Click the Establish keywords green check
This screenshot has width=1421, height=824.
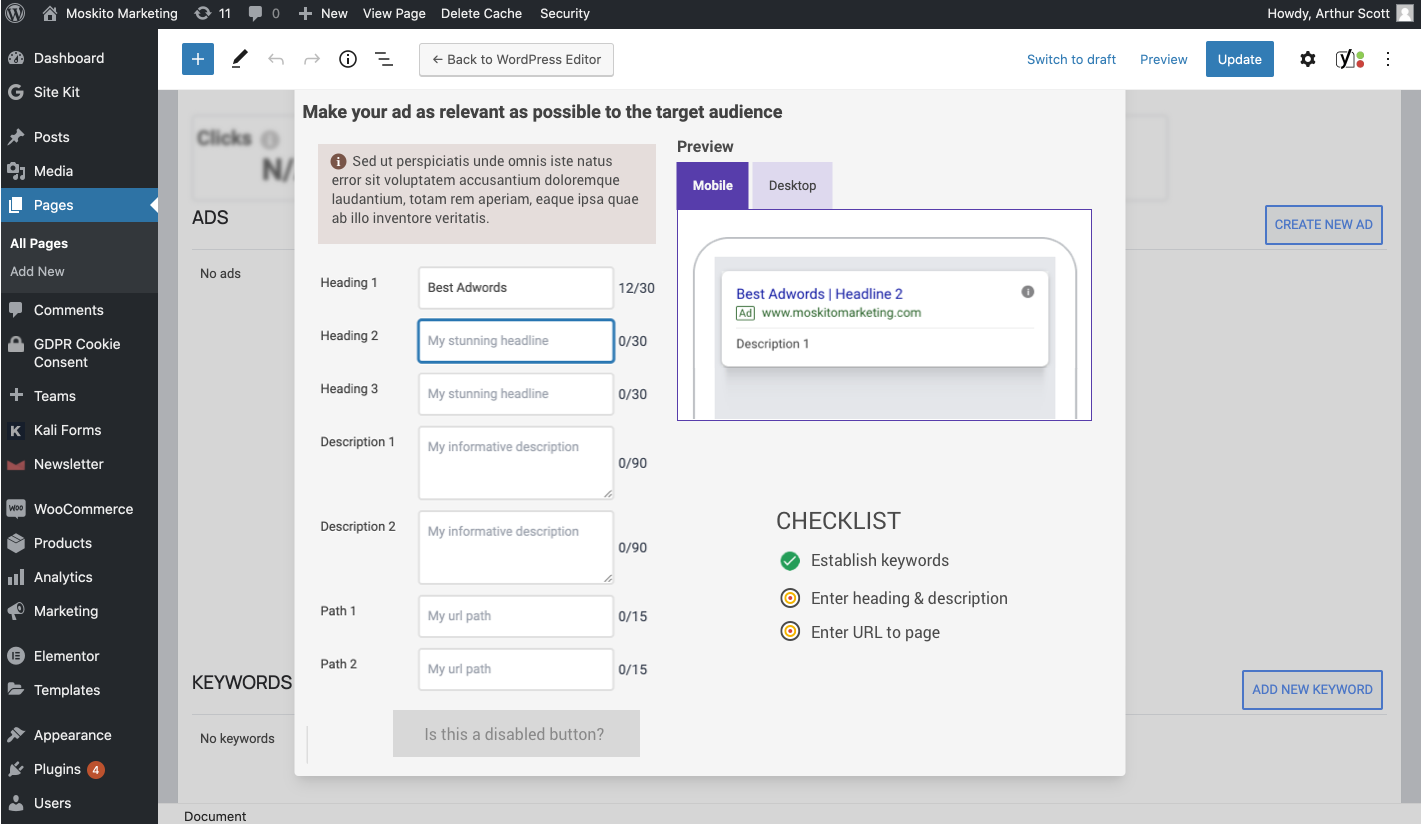click(790, 561)
